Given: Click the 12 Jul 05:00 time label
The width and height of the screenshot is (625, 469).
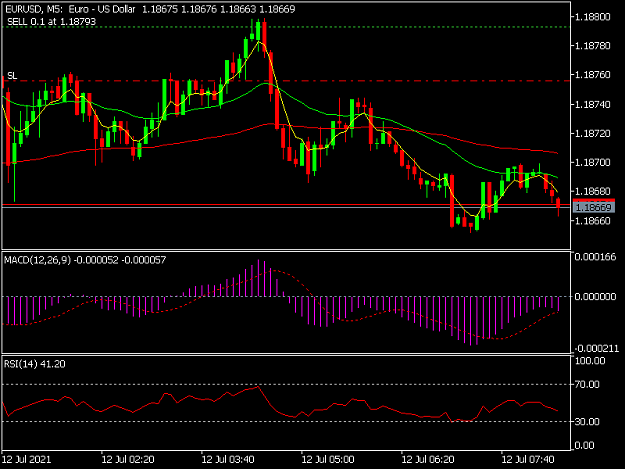Looking at the screenshot, I should point(328,459).
